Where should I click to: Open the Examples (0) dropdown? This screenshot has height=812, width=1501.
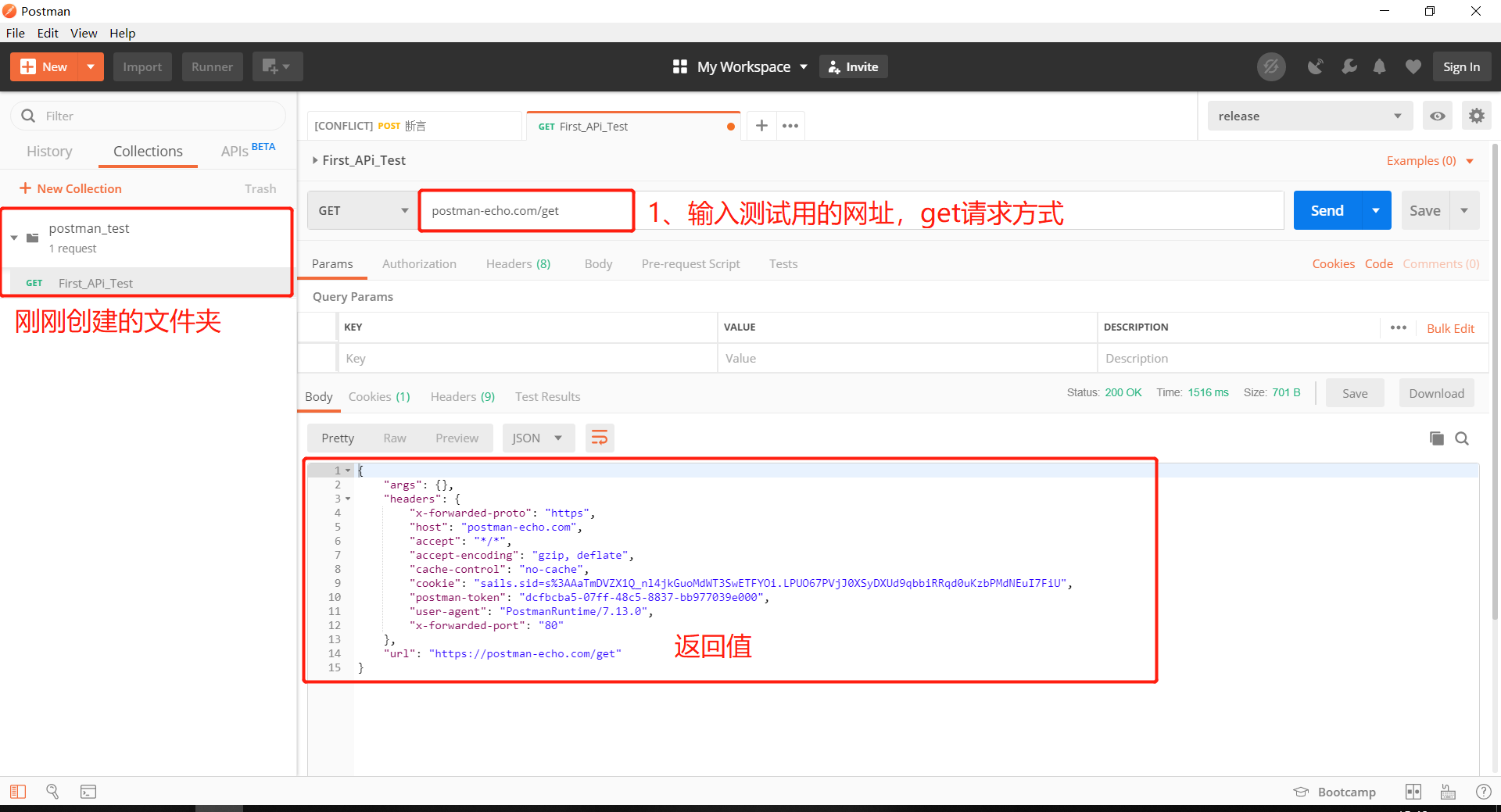(1429, 161)
